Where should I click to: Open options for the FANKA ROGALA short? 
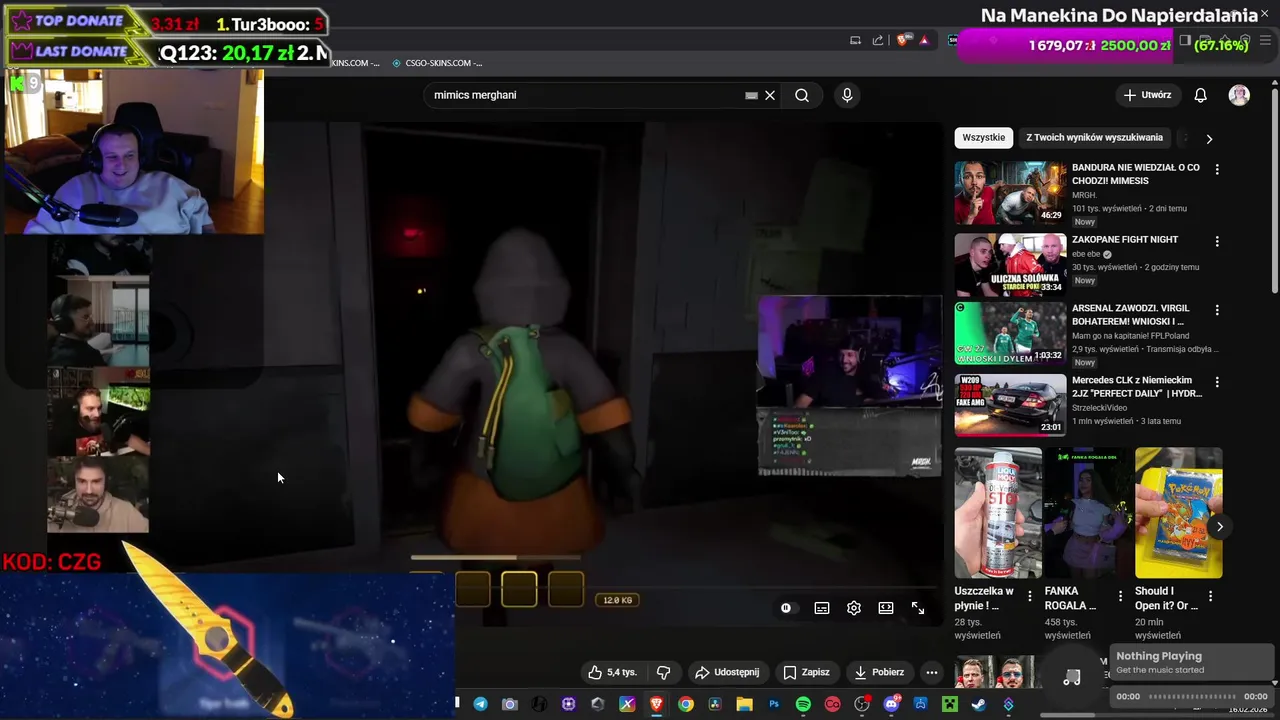[1120, 596]
